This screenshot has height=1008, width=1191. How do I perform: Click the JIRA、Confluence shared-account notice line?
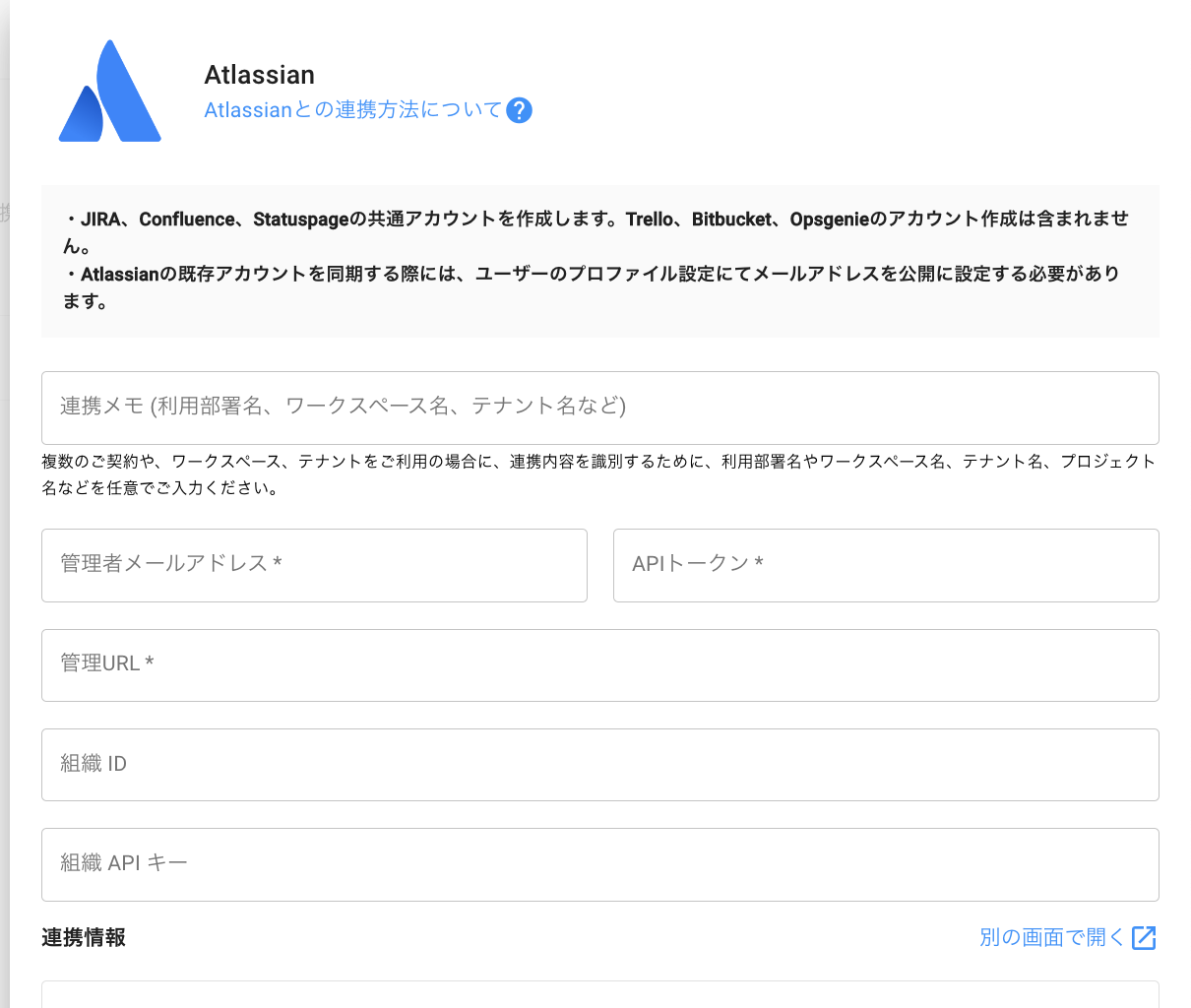point(591,220)
